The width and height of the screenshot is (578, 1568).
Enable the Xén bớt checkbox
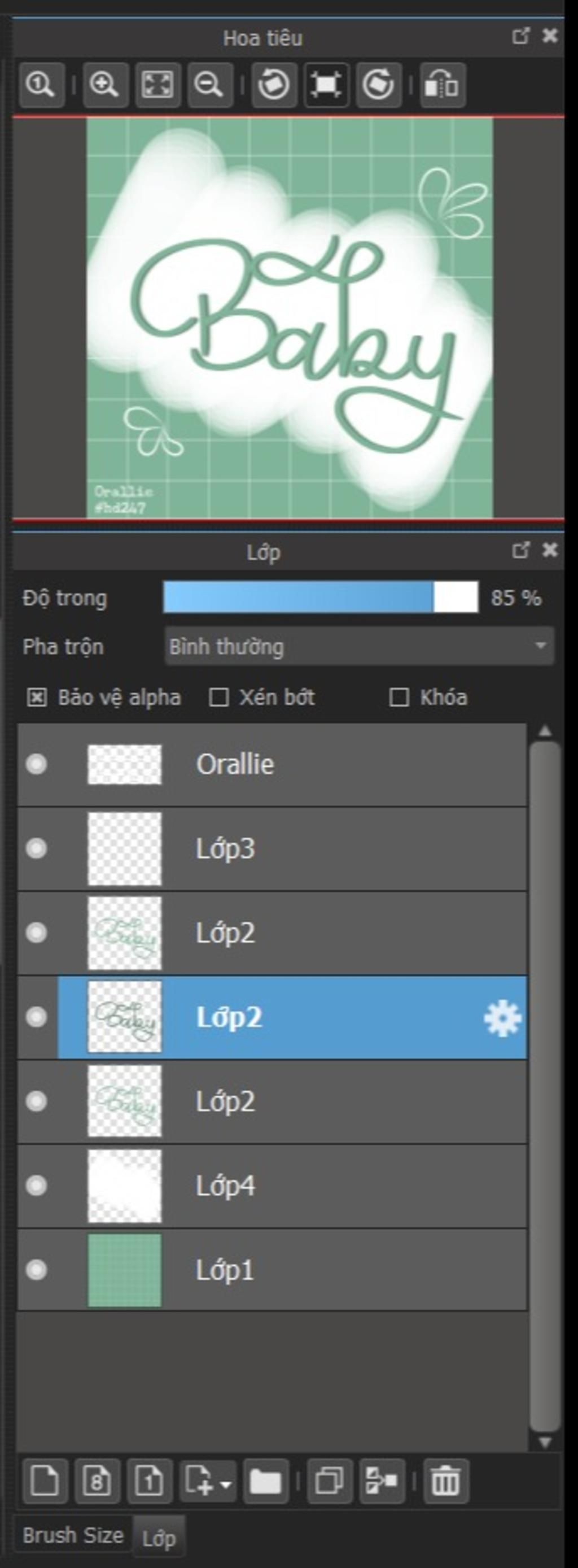tap(218, 698)
